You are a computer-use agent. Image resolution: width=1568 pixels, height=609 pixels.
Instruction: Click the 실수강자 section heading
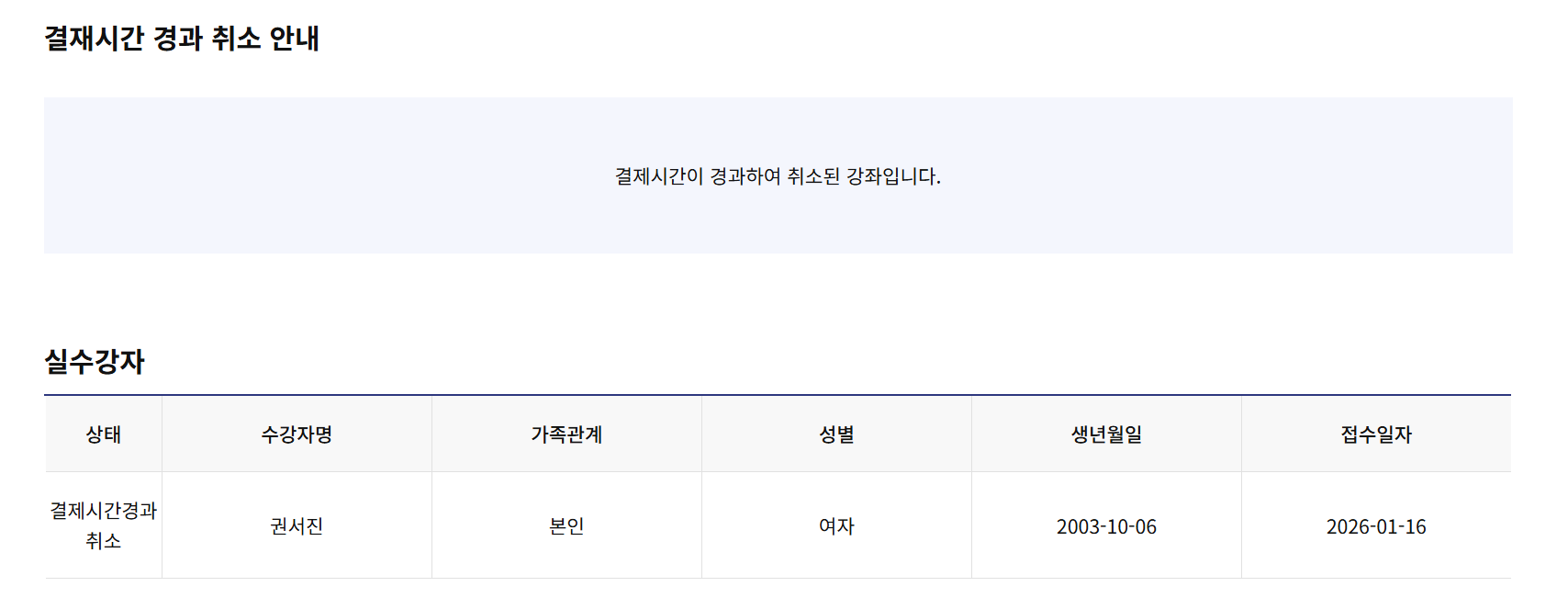95,362
